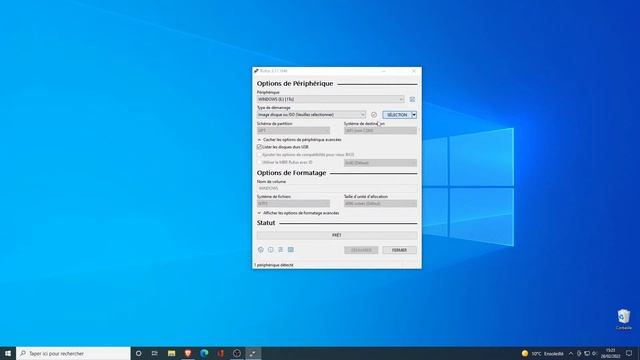Toggle the old BIOS compatibility options checkbox
The image size is (640, 360).
(x=259, y=155)
